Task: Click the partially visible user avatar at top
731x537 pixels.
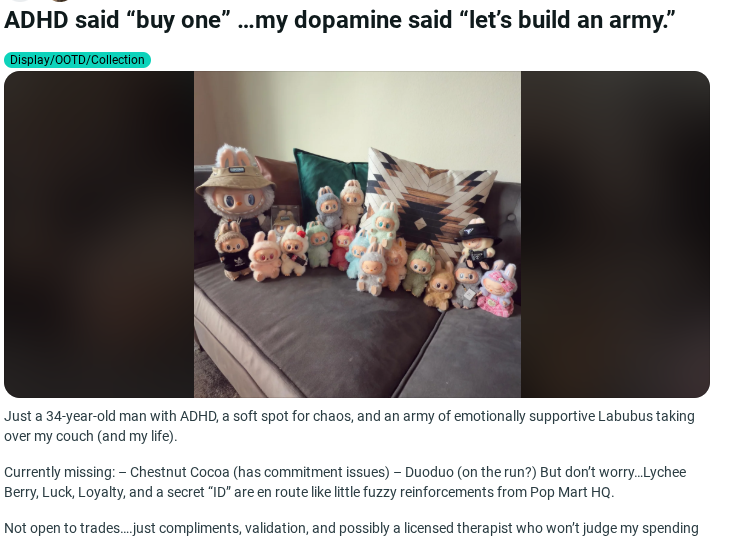Action: [x=61, y=1]
